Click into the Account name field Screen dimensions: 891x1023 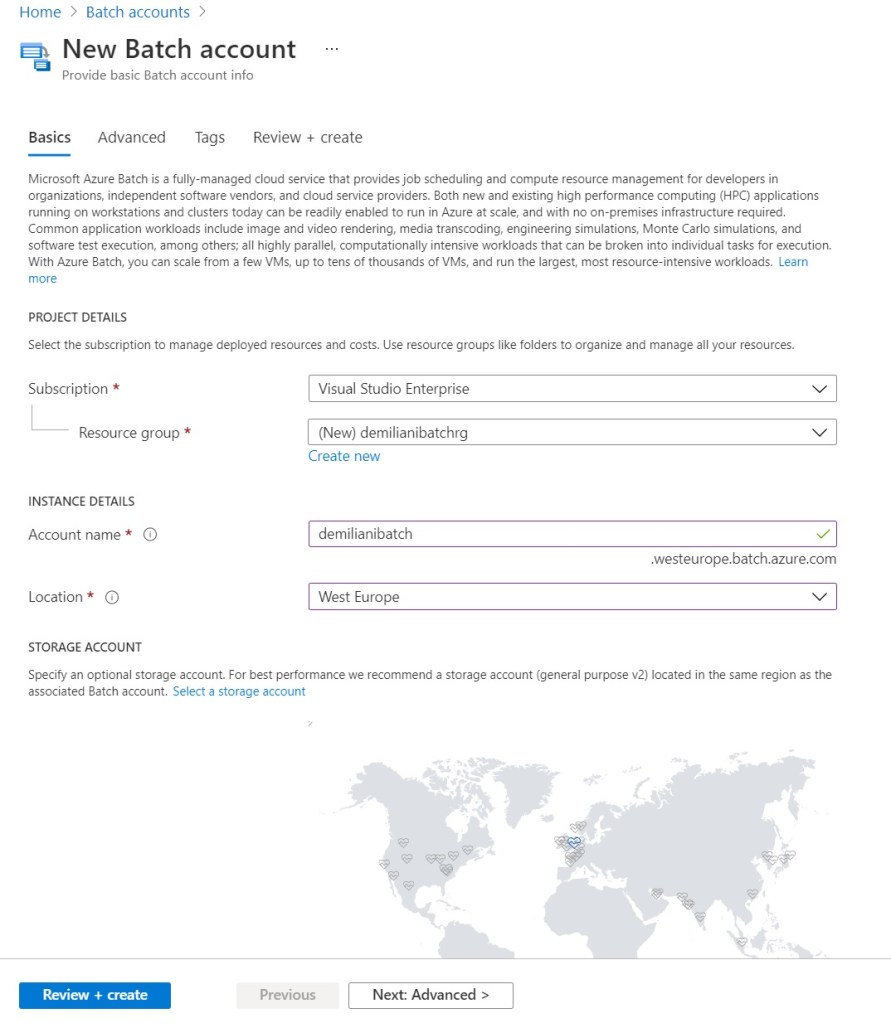[560, 534]
